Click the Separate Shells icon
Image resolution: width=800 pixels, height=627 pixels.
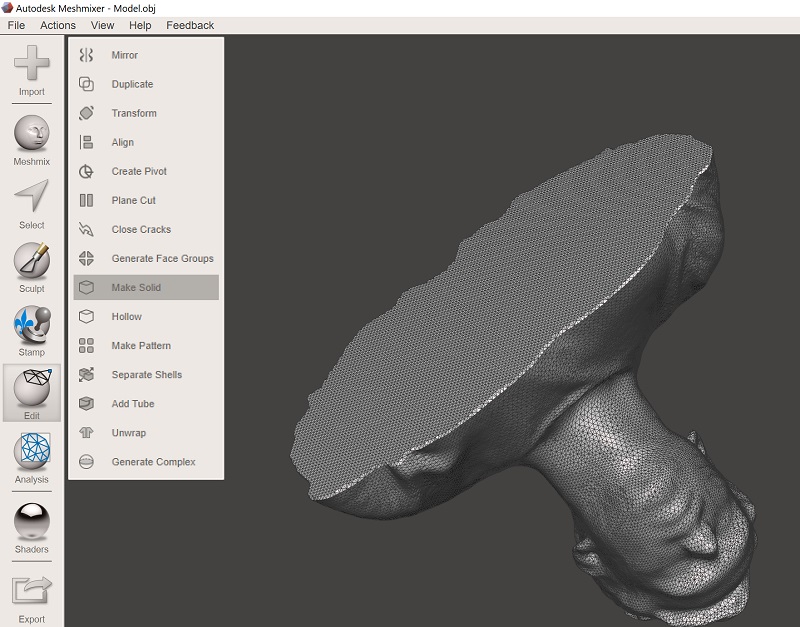pos(86,374)
